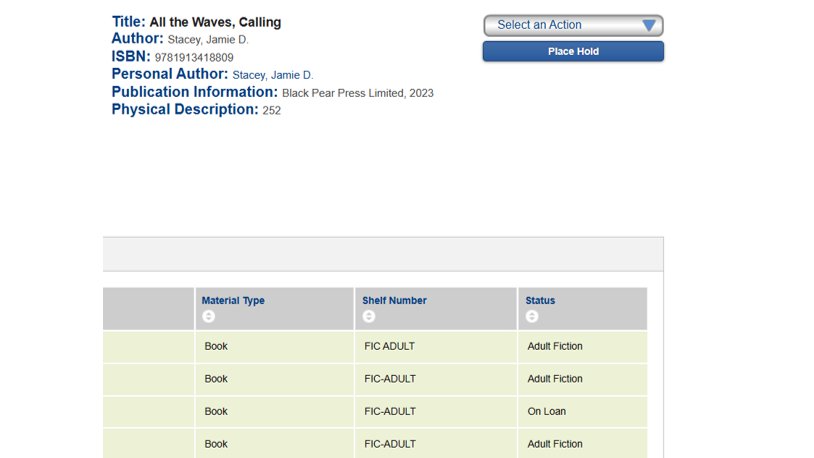The width and height of the screenshot is (814, 458).
Task: Click FIC-ADULT in the On Loan row
Action: pyautogui.click(x=390, y=411)
